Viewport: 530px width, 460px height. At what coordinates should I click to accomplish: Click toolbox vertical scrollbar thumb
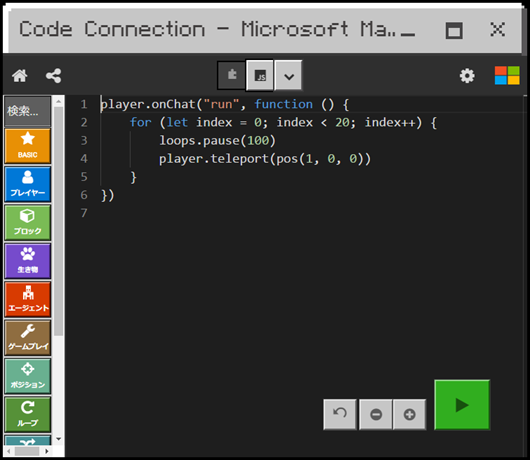(x=58, y=221)
